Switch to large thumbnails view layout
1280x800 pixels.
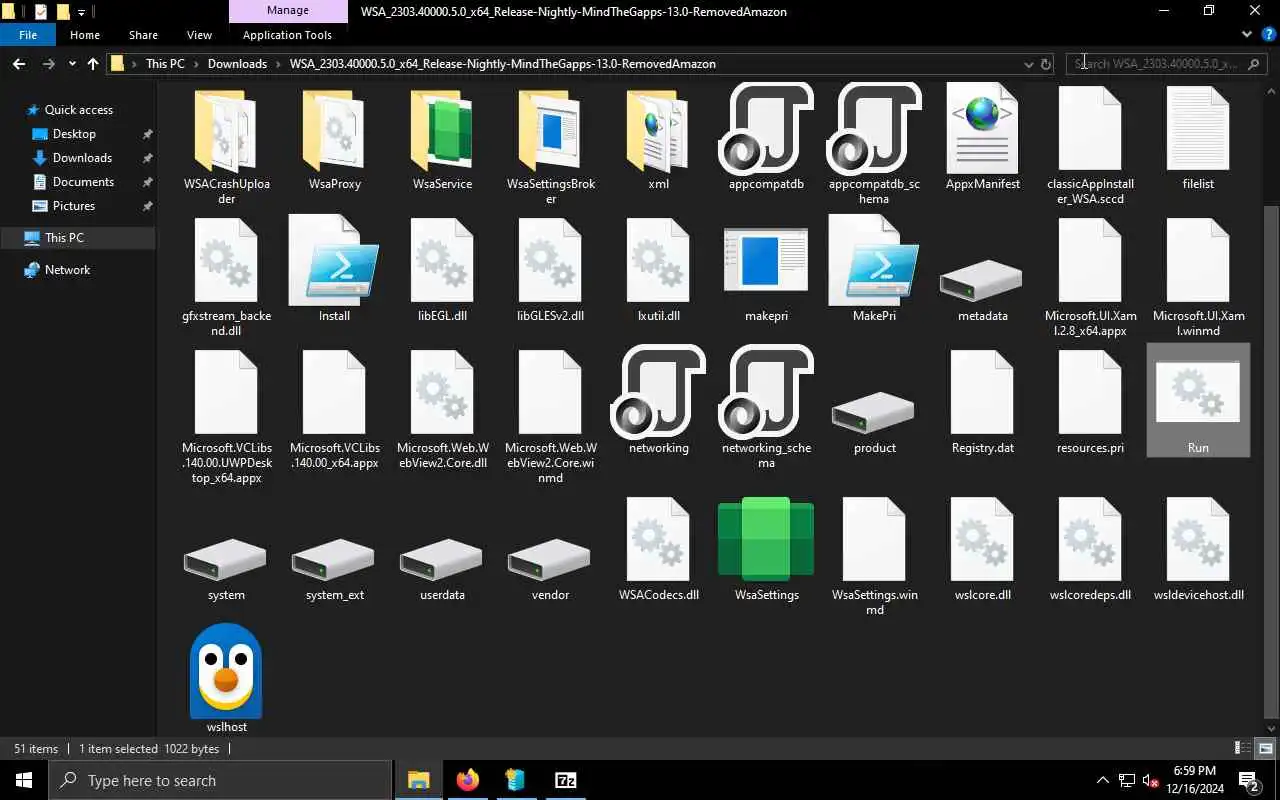click(x=1265, y=749)
